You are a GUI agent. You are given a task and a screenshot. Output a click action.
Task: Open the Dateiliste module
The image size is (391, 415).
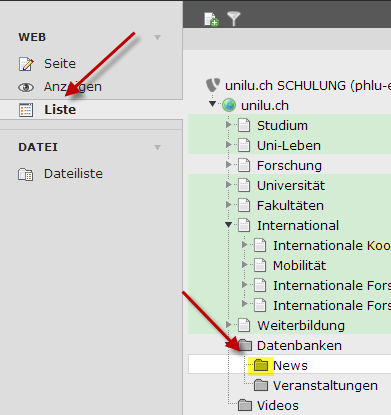pyautogui.click(x=73, y=174)
